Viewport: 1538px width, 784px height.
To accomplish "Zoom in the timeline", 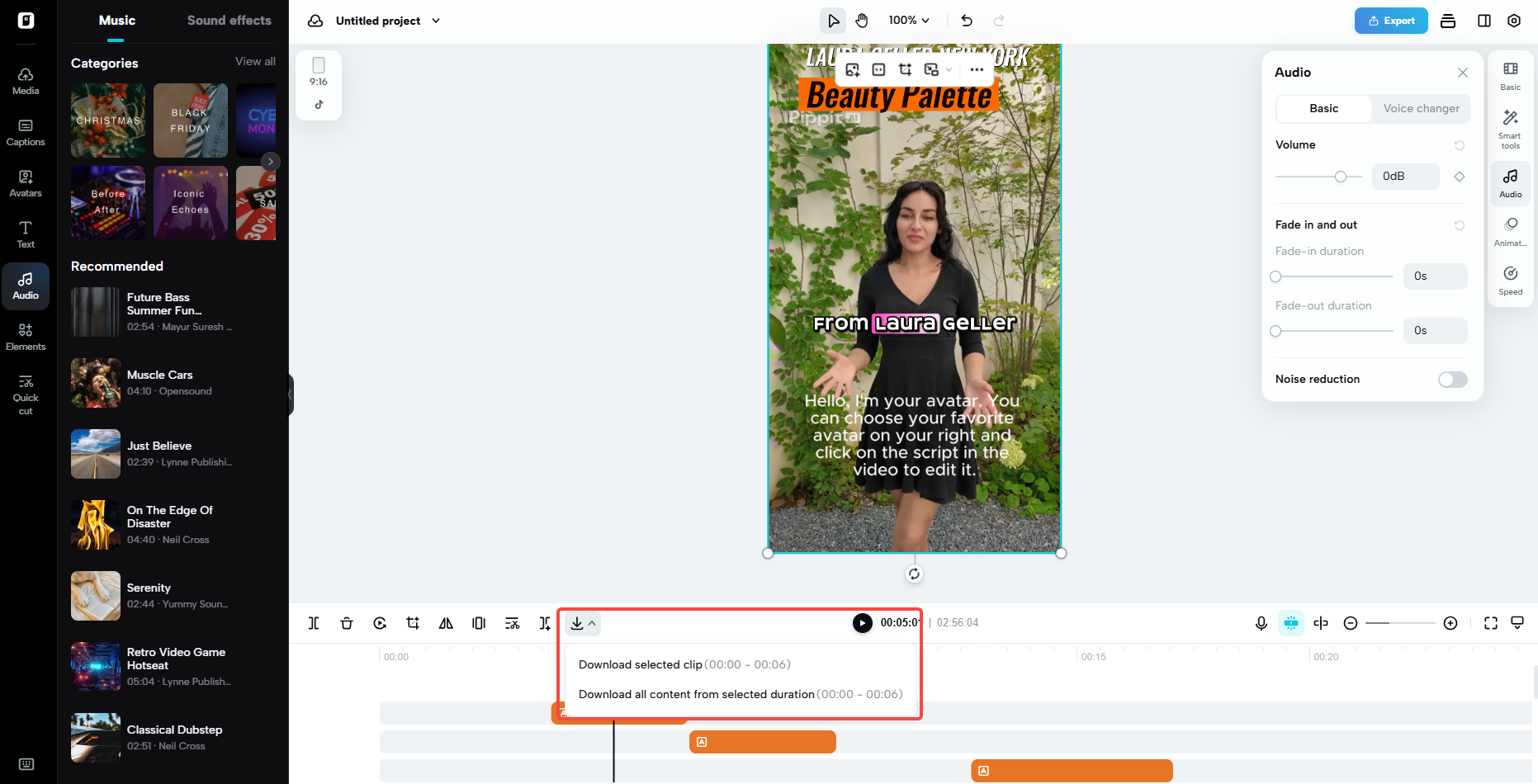I will click(1450, 623).
